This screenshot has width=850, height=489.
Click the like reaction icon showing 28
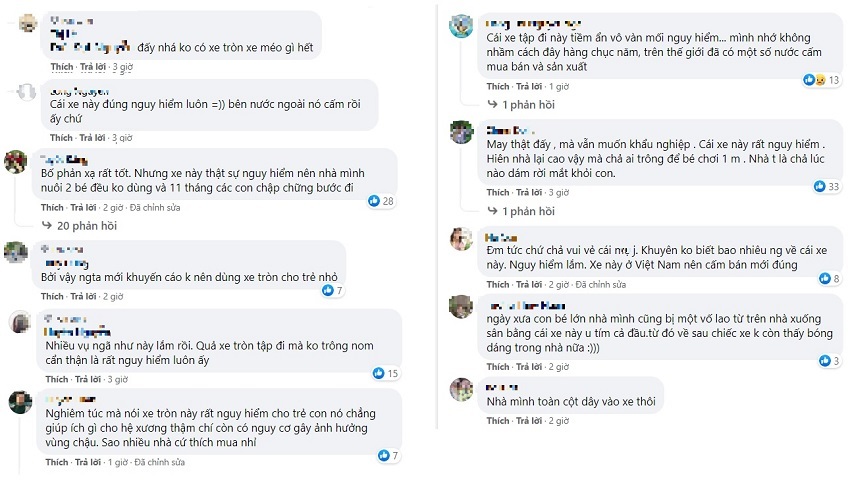(x=374, y=201)
